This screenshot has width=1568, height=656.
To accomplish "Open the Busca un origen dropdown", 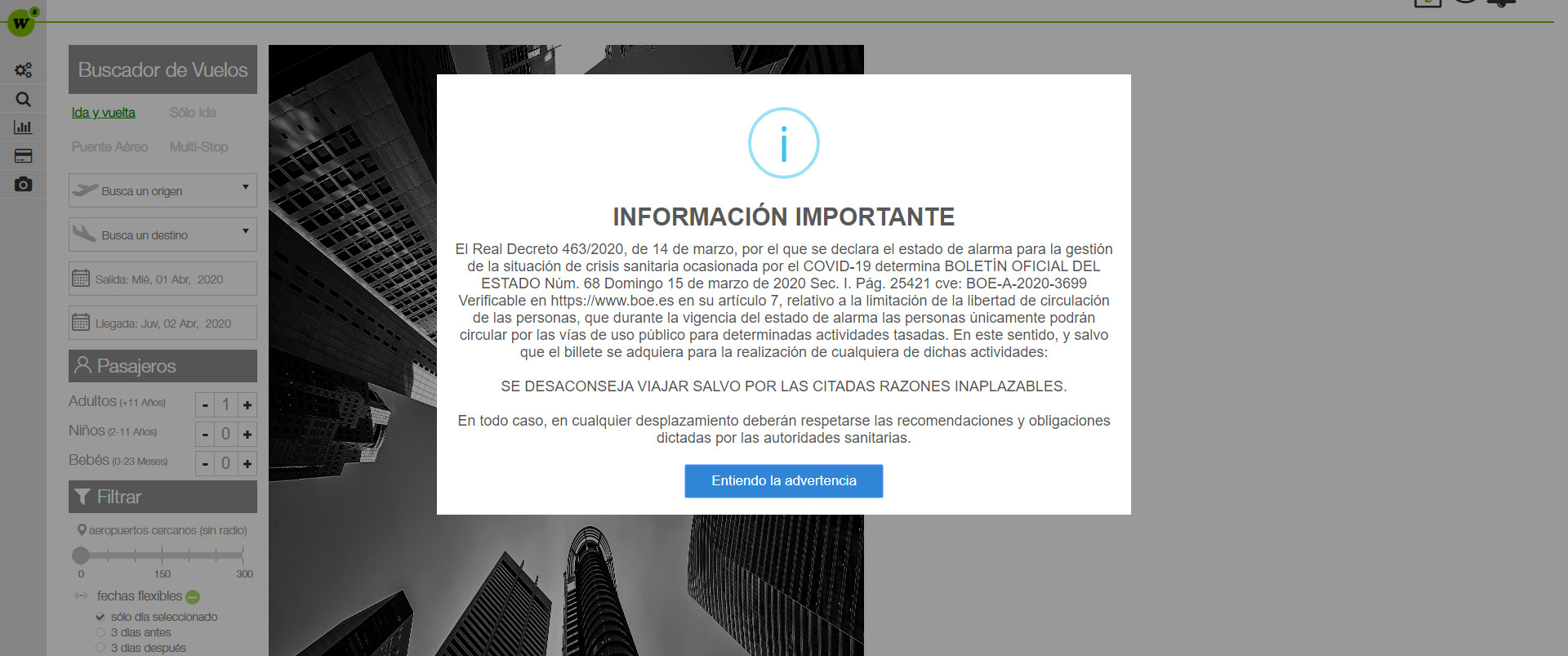I will click(x=163, y=190).
